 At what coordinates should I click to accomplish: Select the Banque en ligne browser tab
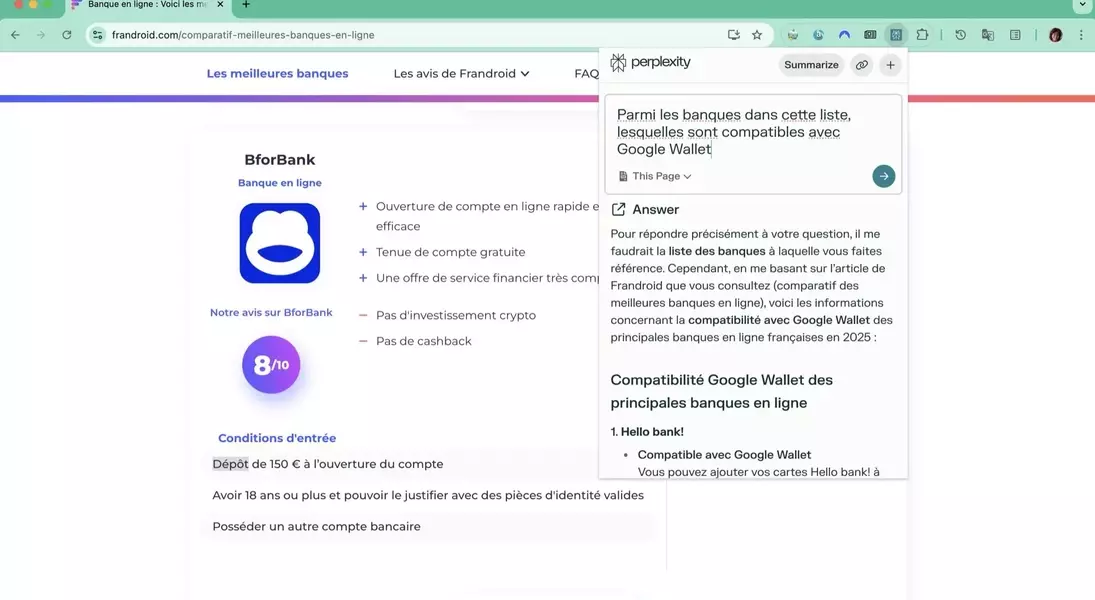[148, 5]
